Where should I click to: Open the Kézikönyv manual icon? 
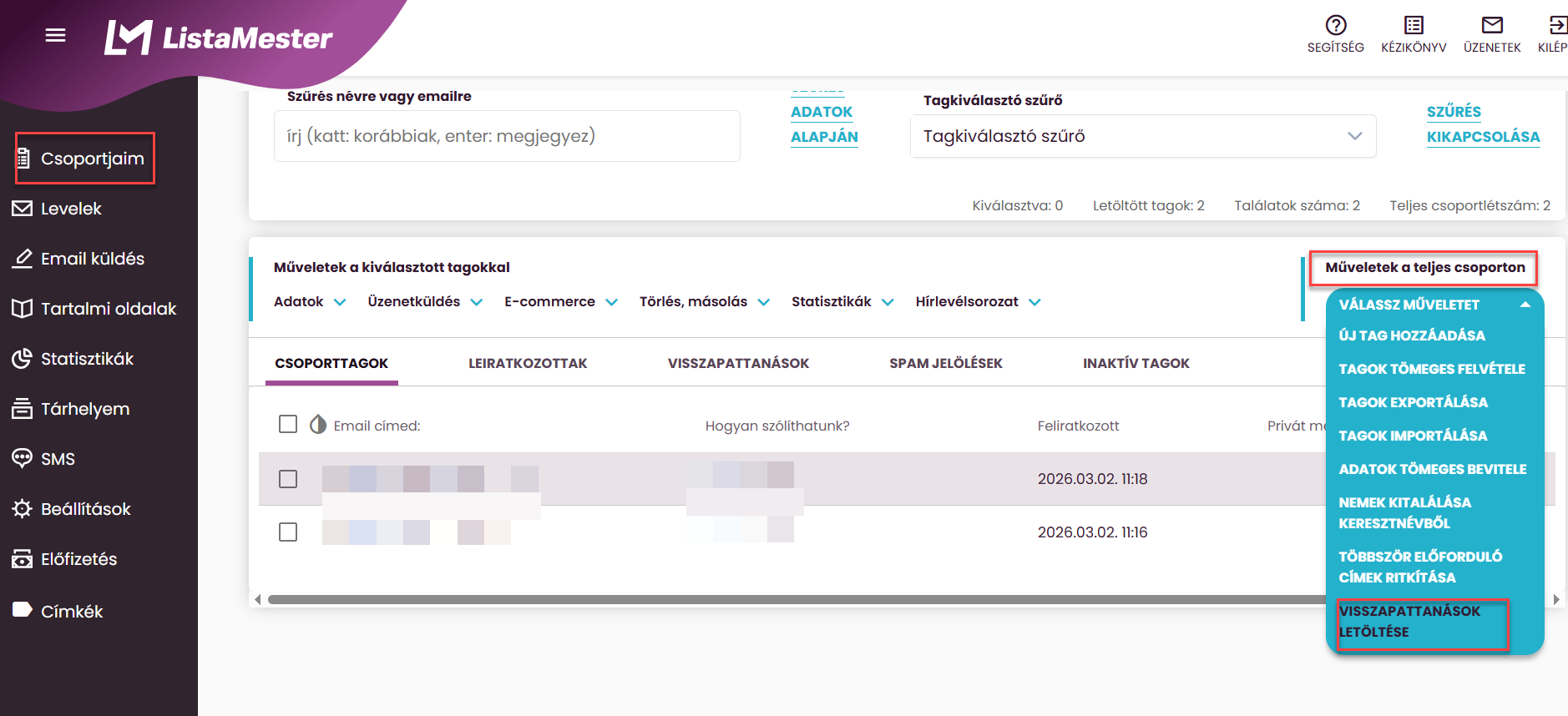click(1414, 25)
